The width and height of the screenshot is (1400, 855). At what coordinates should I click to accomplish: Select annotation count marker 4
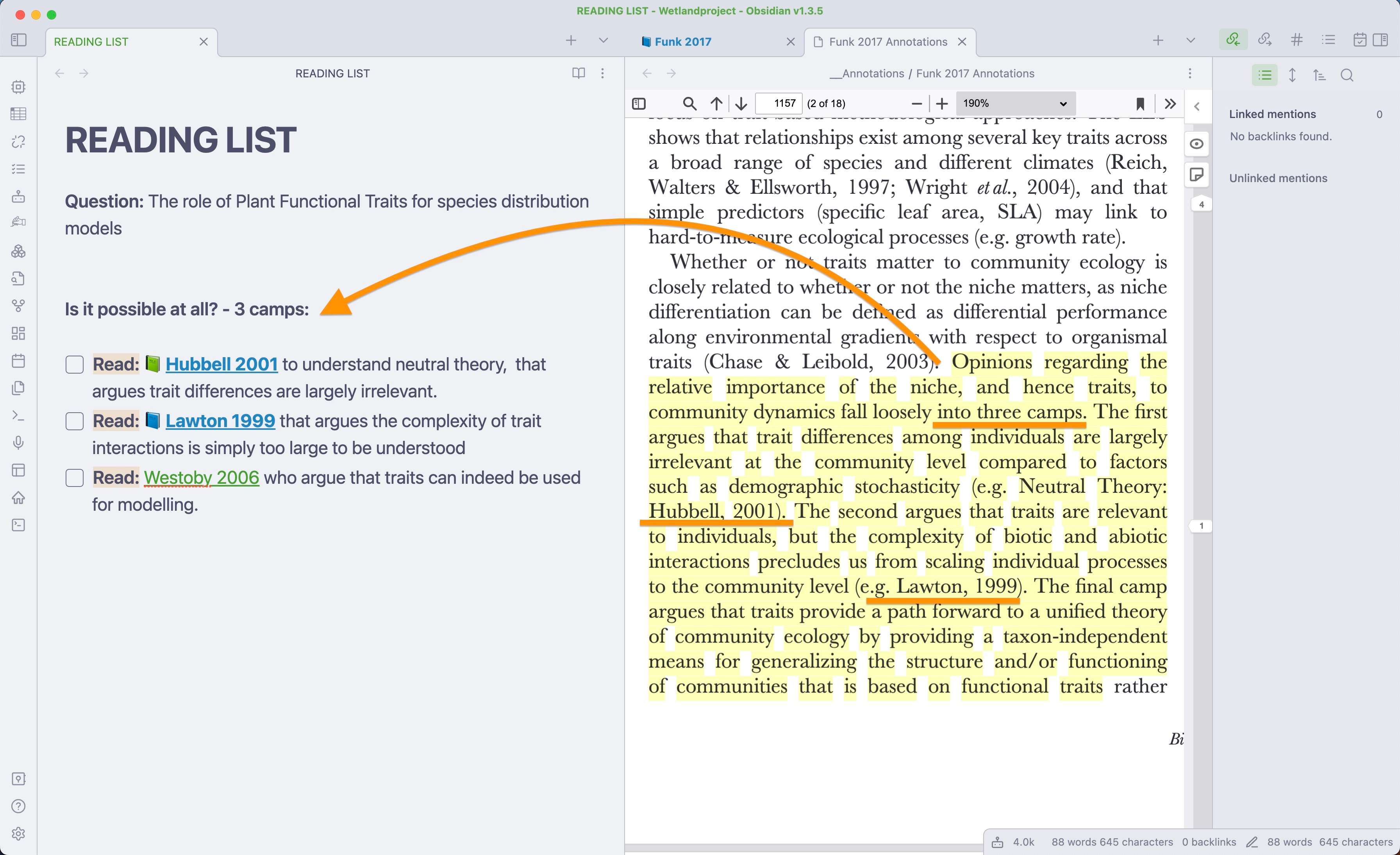[1201, 205]
